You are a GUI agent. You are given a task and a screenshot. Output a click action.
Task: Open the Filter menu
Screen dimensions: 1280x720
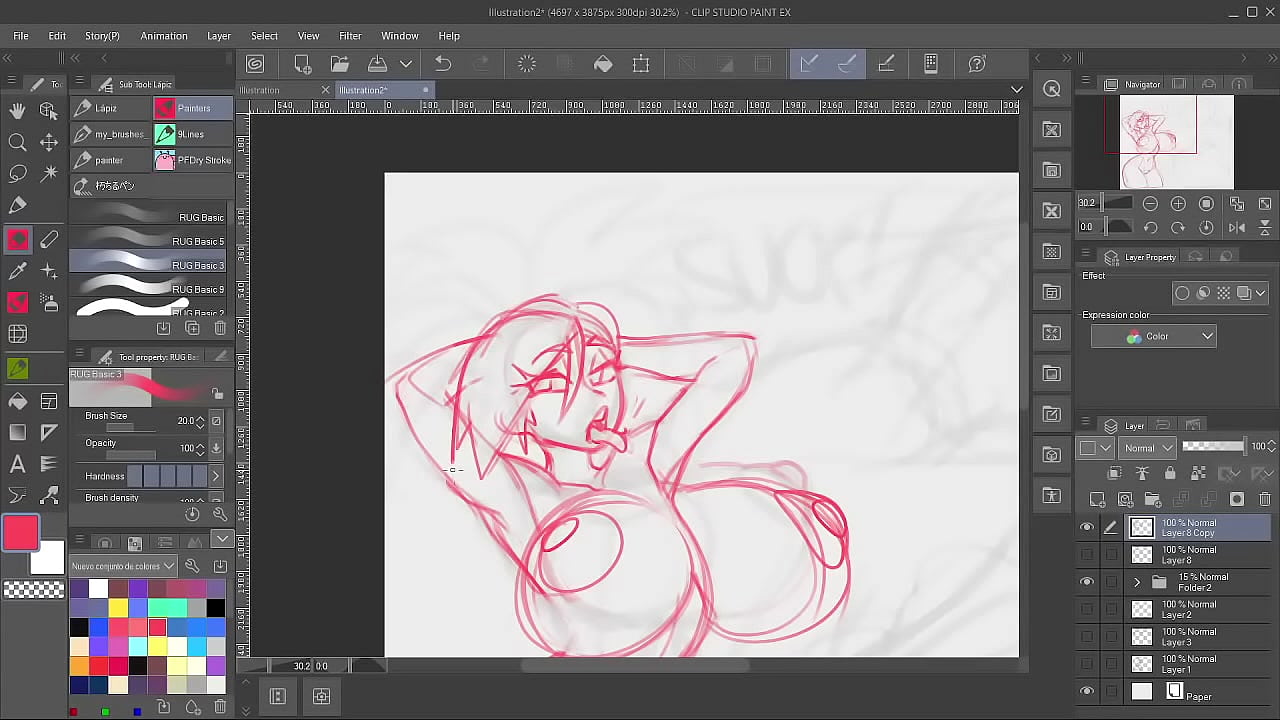point(350,36)
